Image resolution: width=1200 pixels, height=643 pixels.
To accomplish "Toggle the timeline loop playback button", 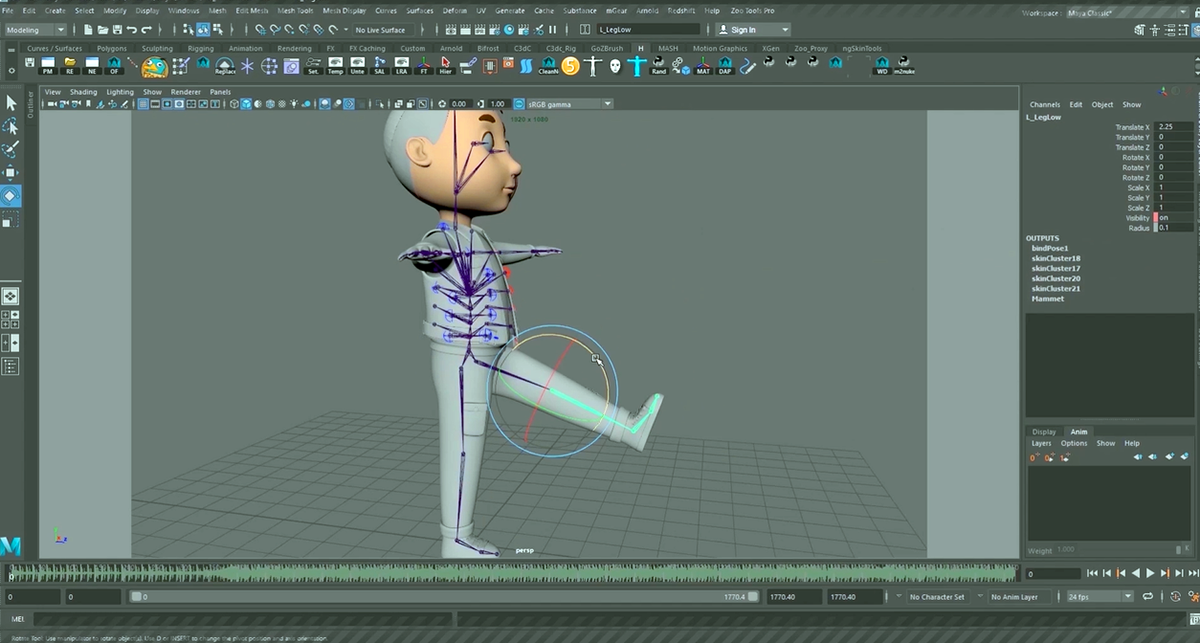I will 1149,597.
